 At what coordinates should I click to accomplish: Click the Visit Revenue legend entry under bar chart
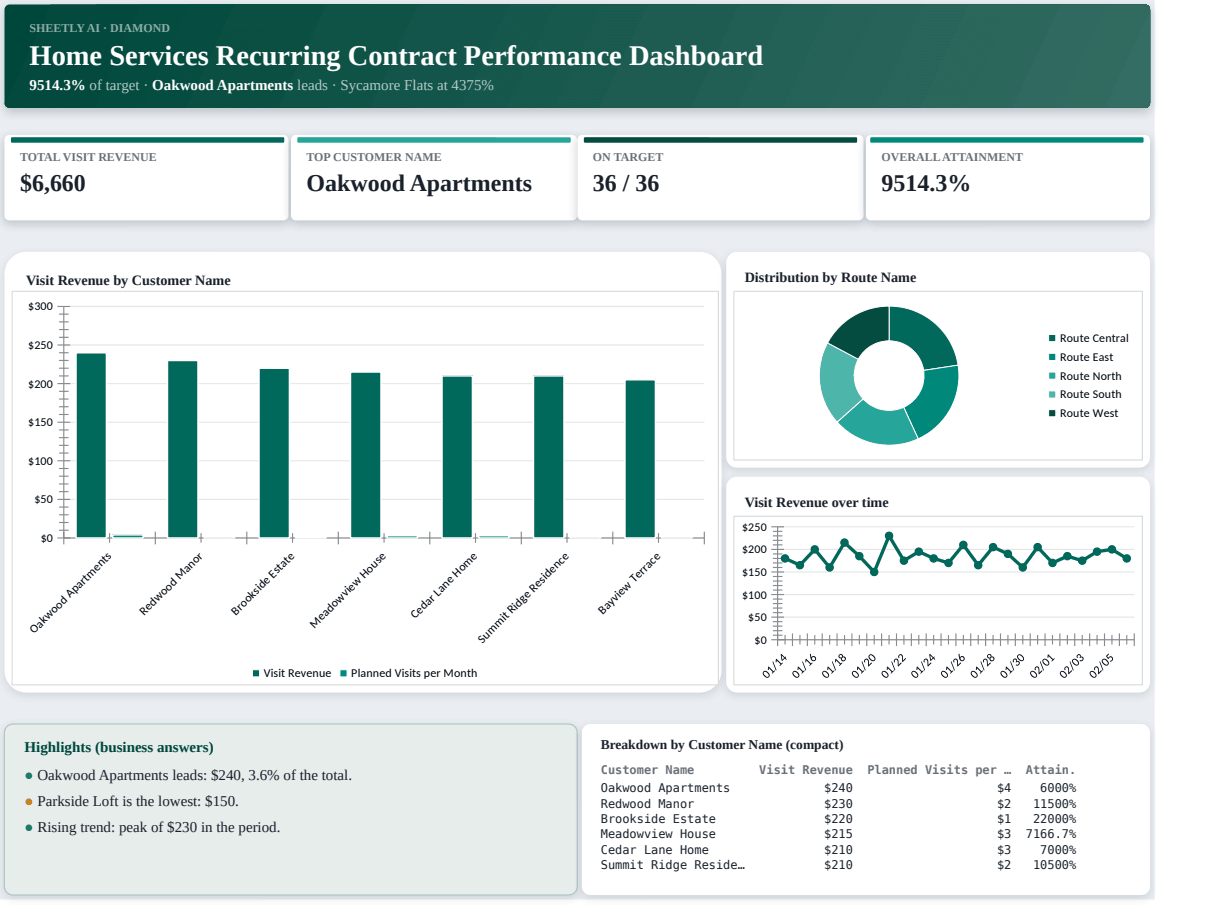click(x=292, y=673)
